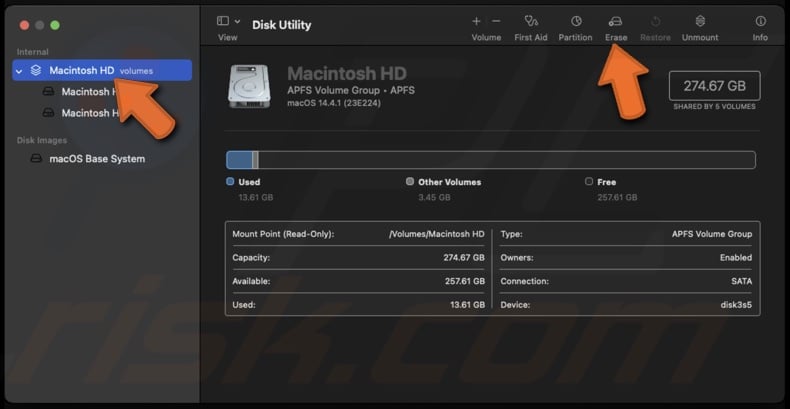Click the large hard drive icon

(x=249, y=86)
